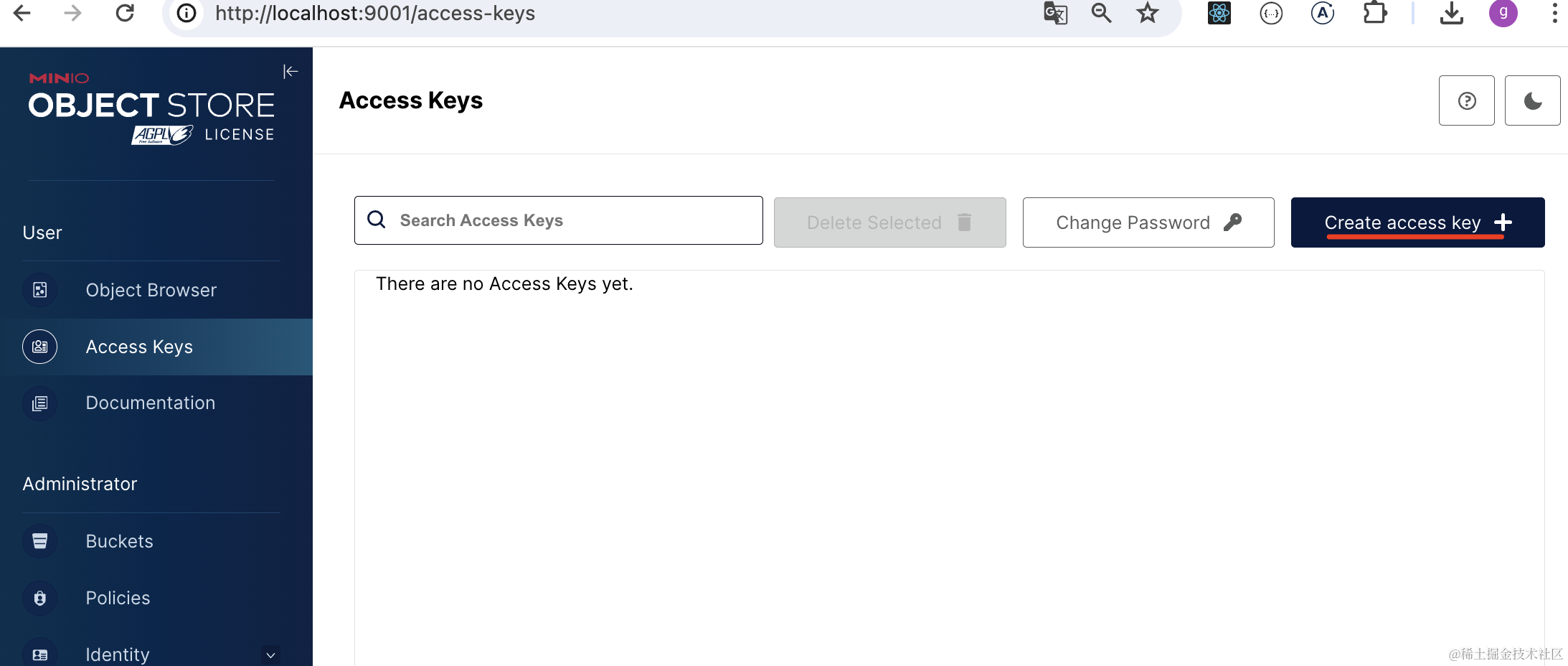Expand the Identity submenu chevron
Image resolution: width=1568 pixels, height=666 pixels.
pos(270,655)
